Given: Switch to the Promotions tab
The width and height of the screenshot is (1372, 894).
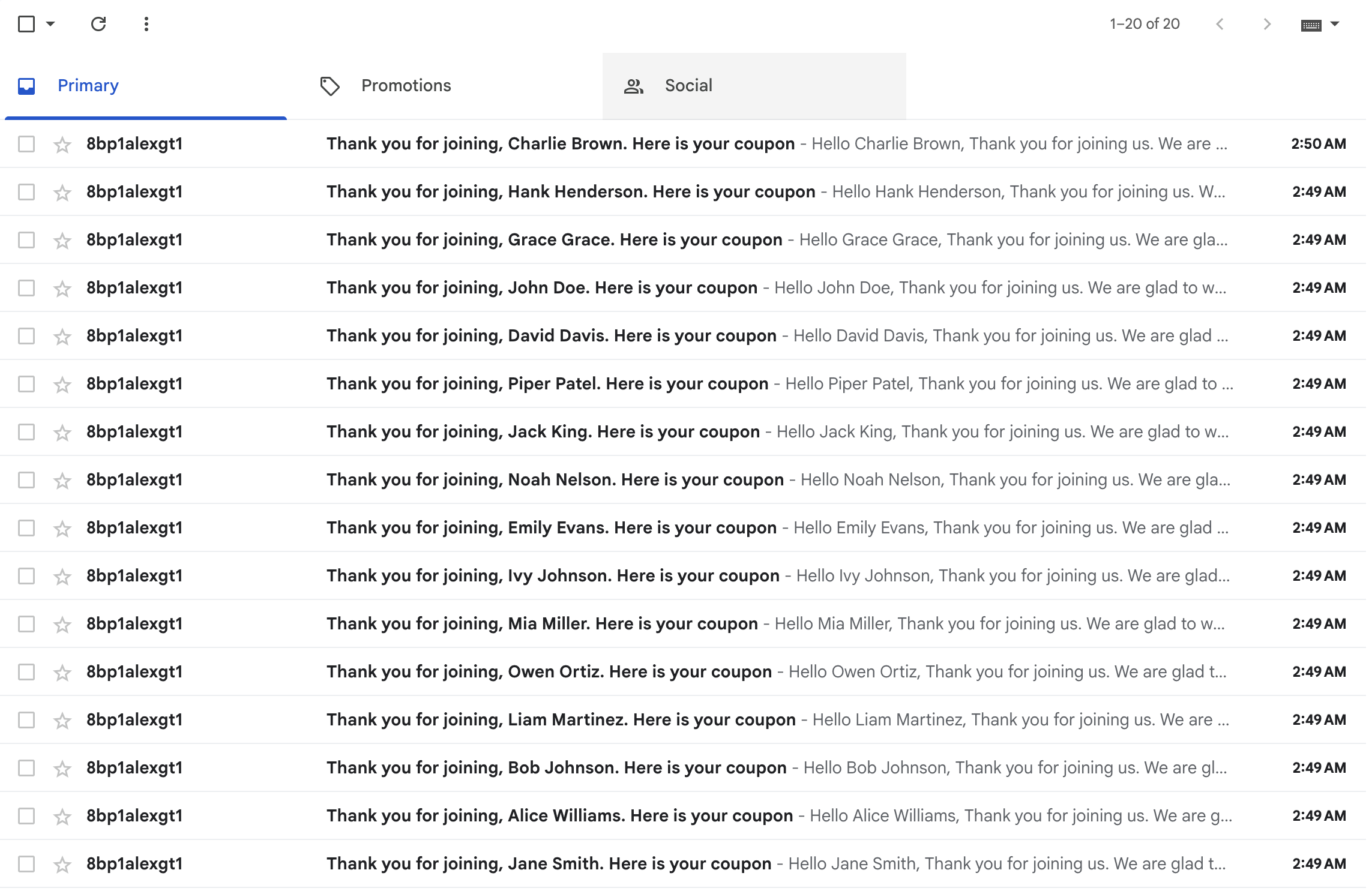Looking at the screenshot, I should point(406,86).
